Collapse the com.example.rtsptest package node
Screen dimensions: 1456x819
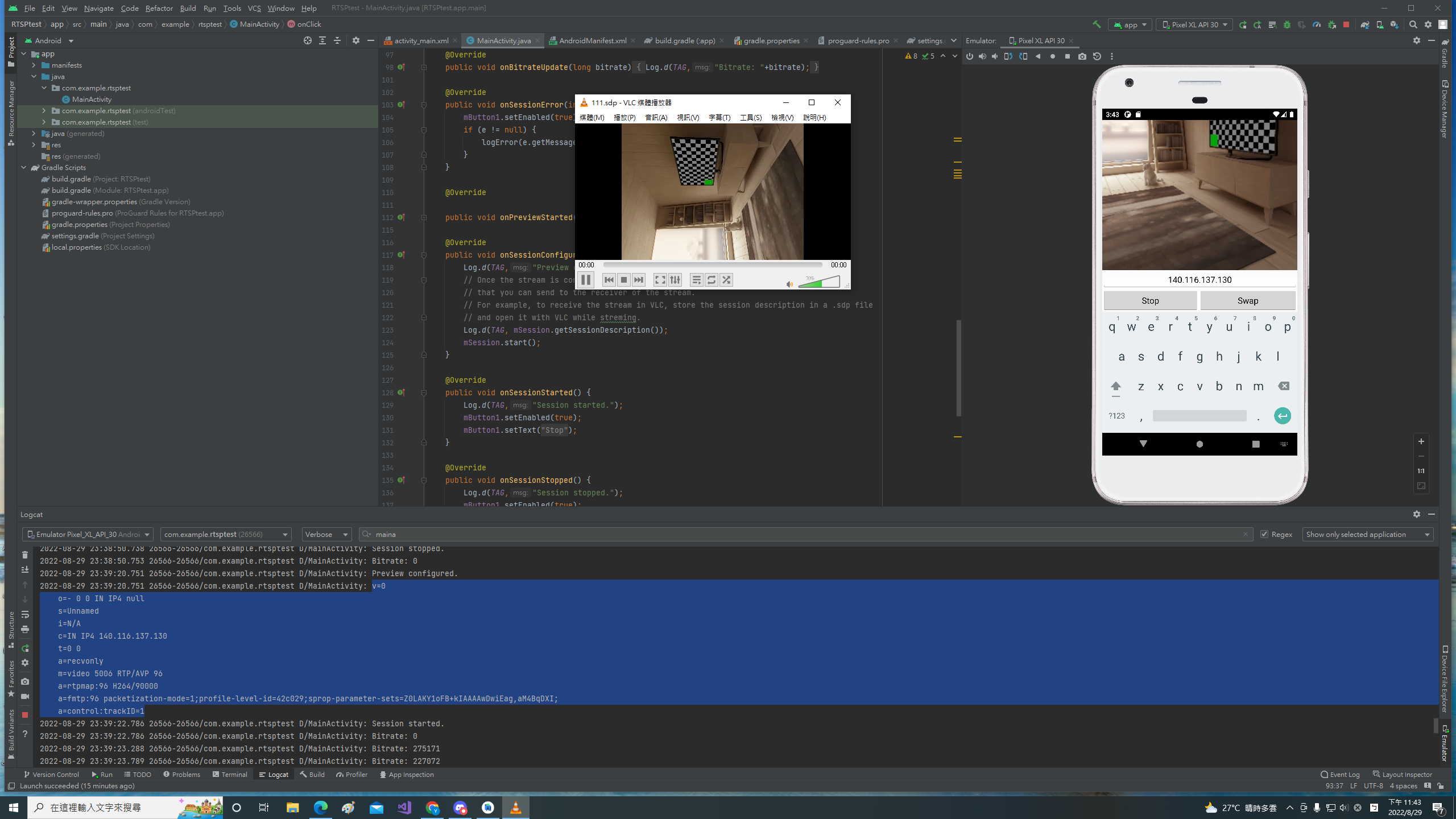[x=44, y=88]
